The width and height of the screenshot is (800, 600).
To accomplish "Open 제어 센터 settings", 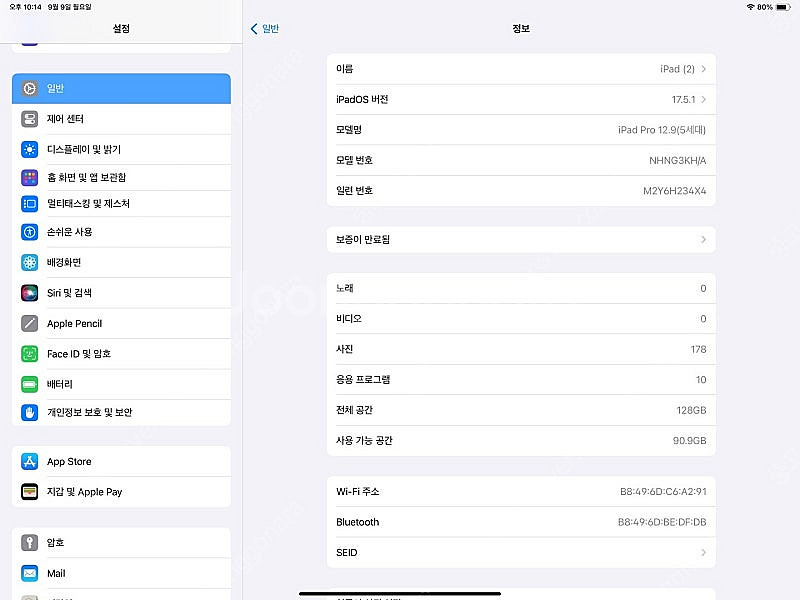I will (x=121, y=119).
